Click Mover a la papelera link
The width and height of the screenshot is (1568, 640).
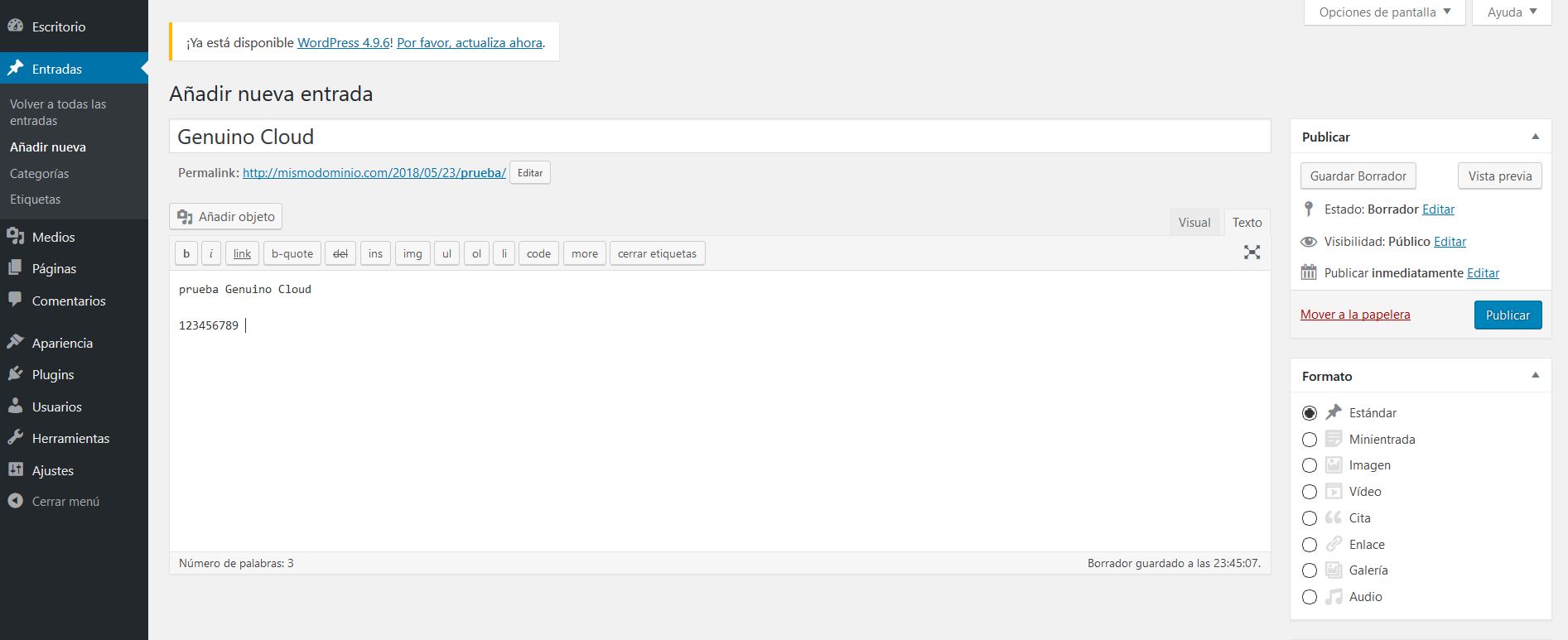click(1355, 314)
